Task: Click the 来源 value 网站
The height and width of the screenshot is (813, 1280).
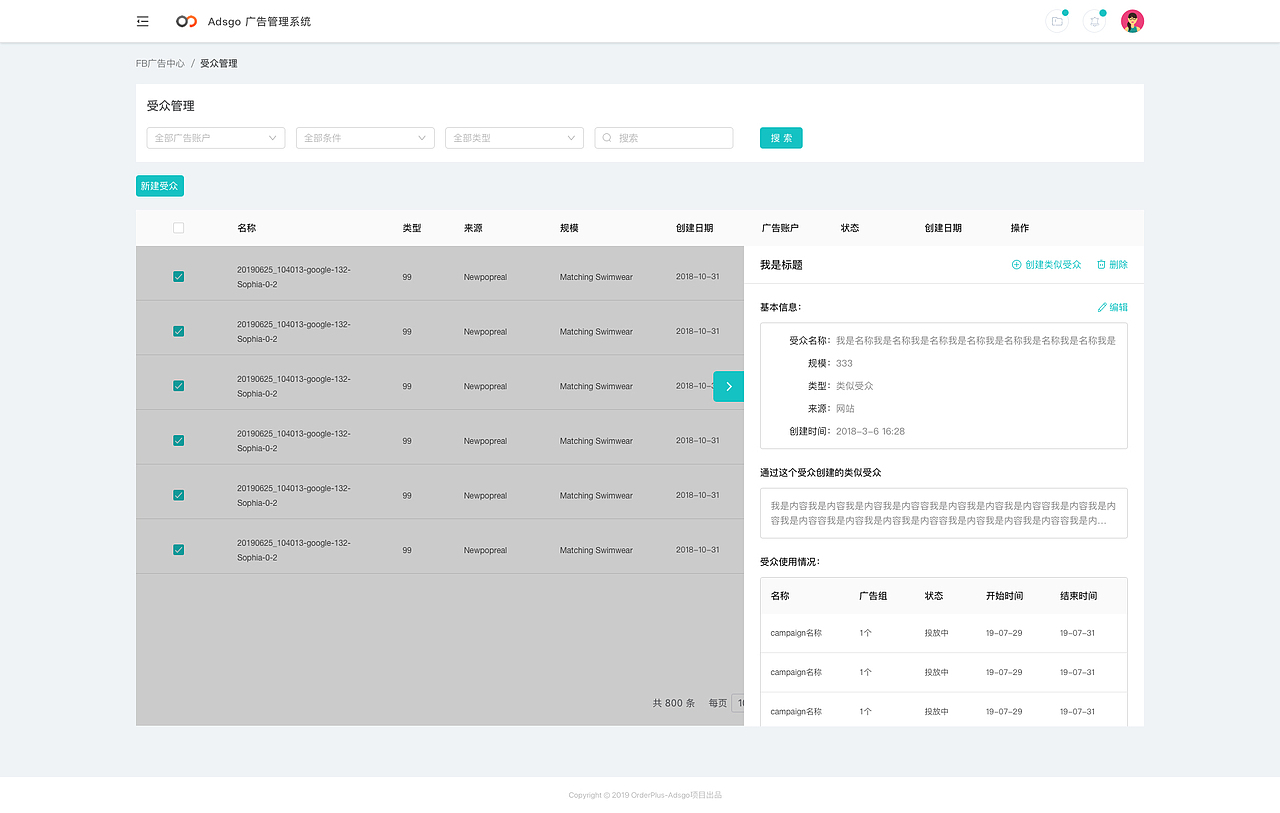Action: tap(845, 409)
